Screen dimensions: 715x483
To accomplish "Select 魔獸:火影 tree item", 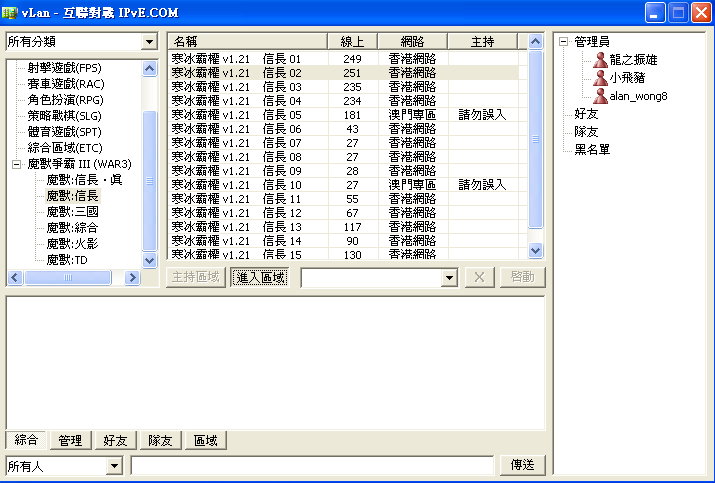I will (73, 244).
